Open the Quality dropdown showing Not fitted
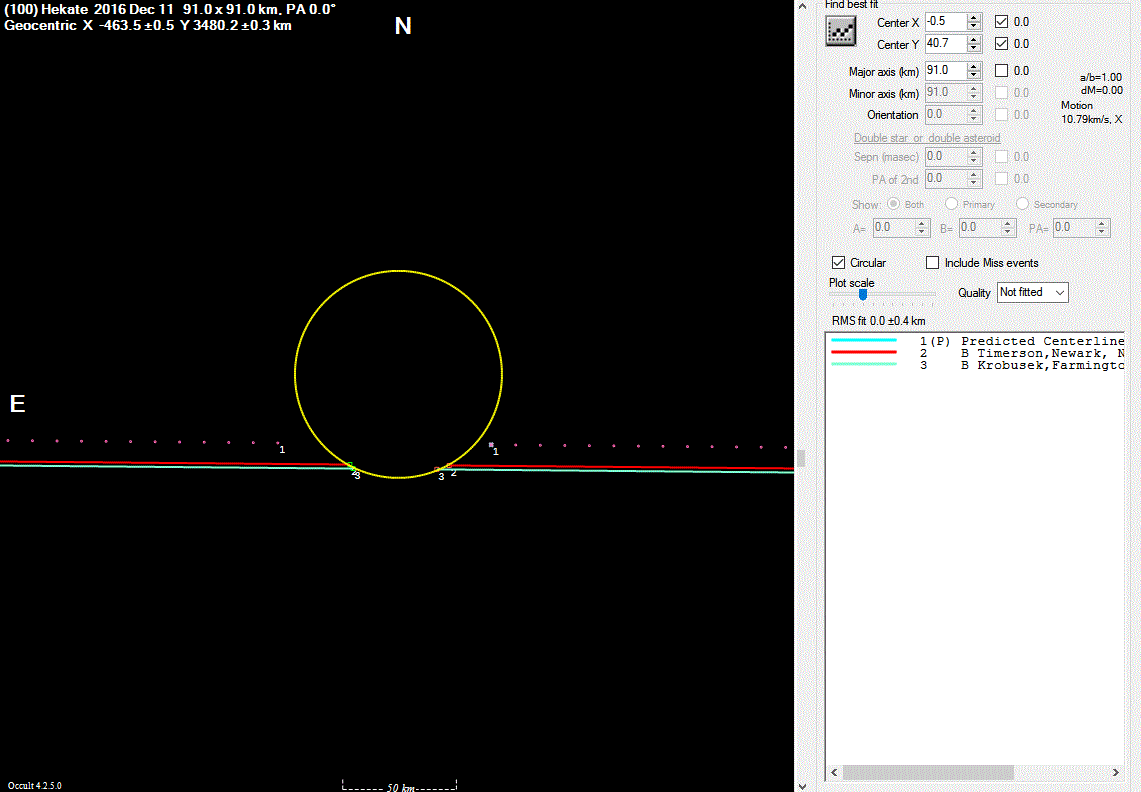The width and height of the screenshot is (1141, 792). [x=1032, y=292]
